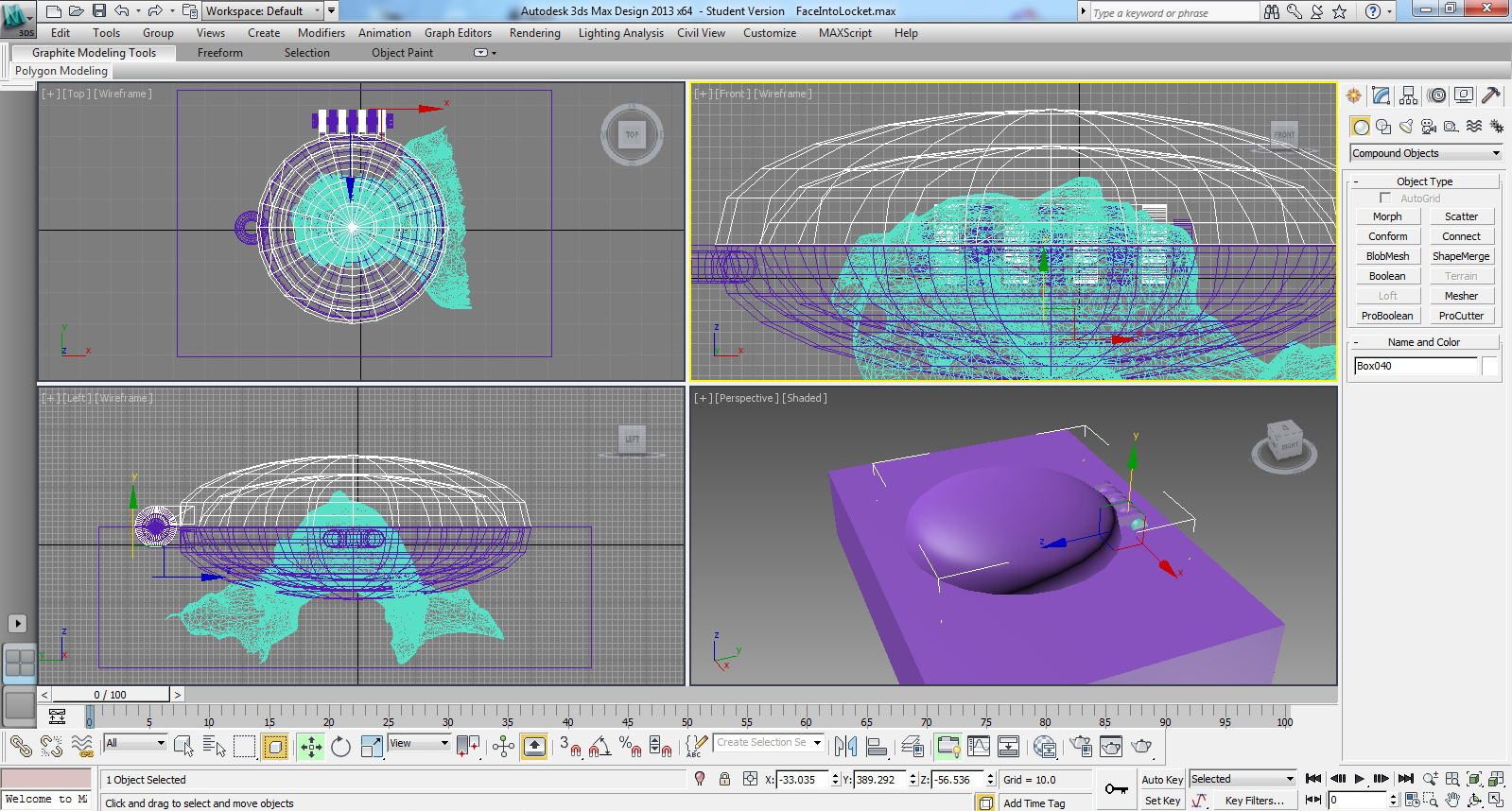Select the Shapes category icon
The height and width of the screenshot is (811, 1512).
tap(1383, 126)
